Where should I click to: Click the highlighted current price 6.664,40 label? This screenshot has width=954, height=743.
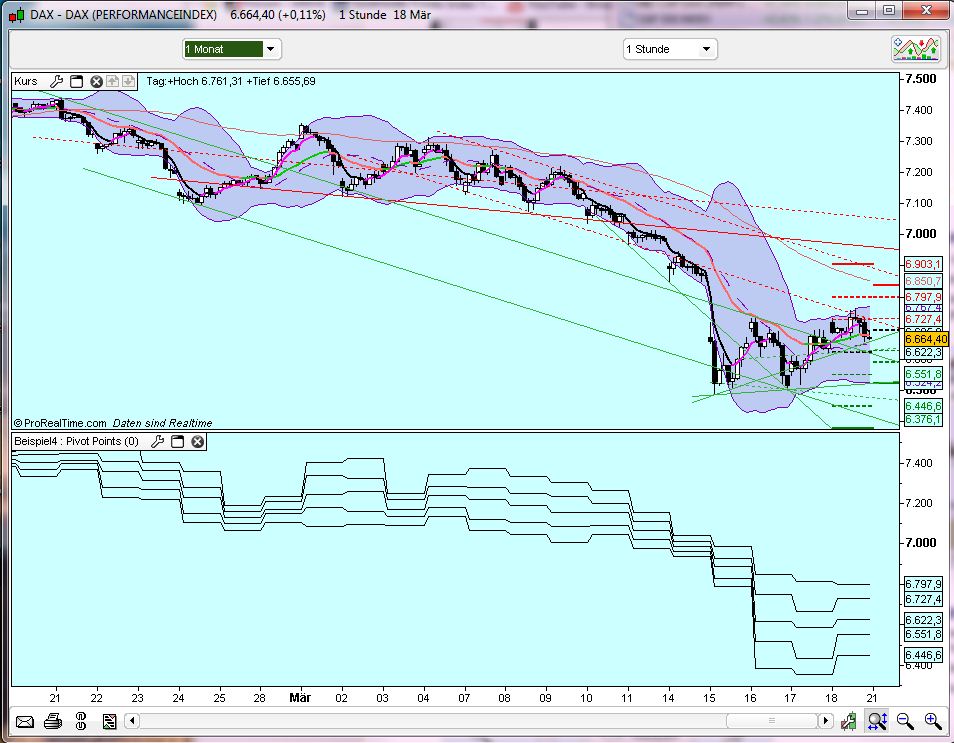click(x=926, y=339)
